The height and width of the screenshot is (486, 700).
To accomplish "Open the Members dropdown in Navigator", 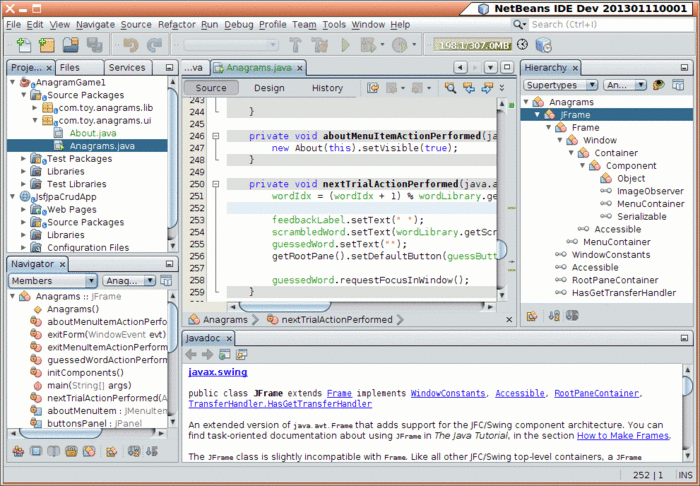I will click(x=52, y=281).
